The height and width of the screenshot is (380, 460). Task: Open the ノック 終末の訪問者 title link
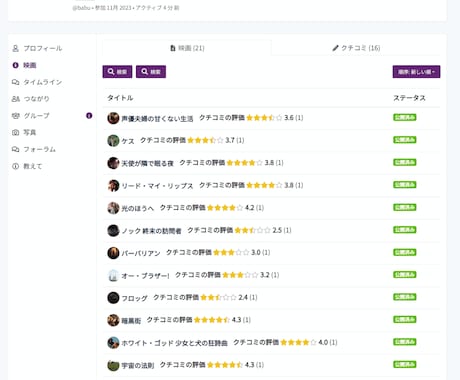tap(151, 231)
